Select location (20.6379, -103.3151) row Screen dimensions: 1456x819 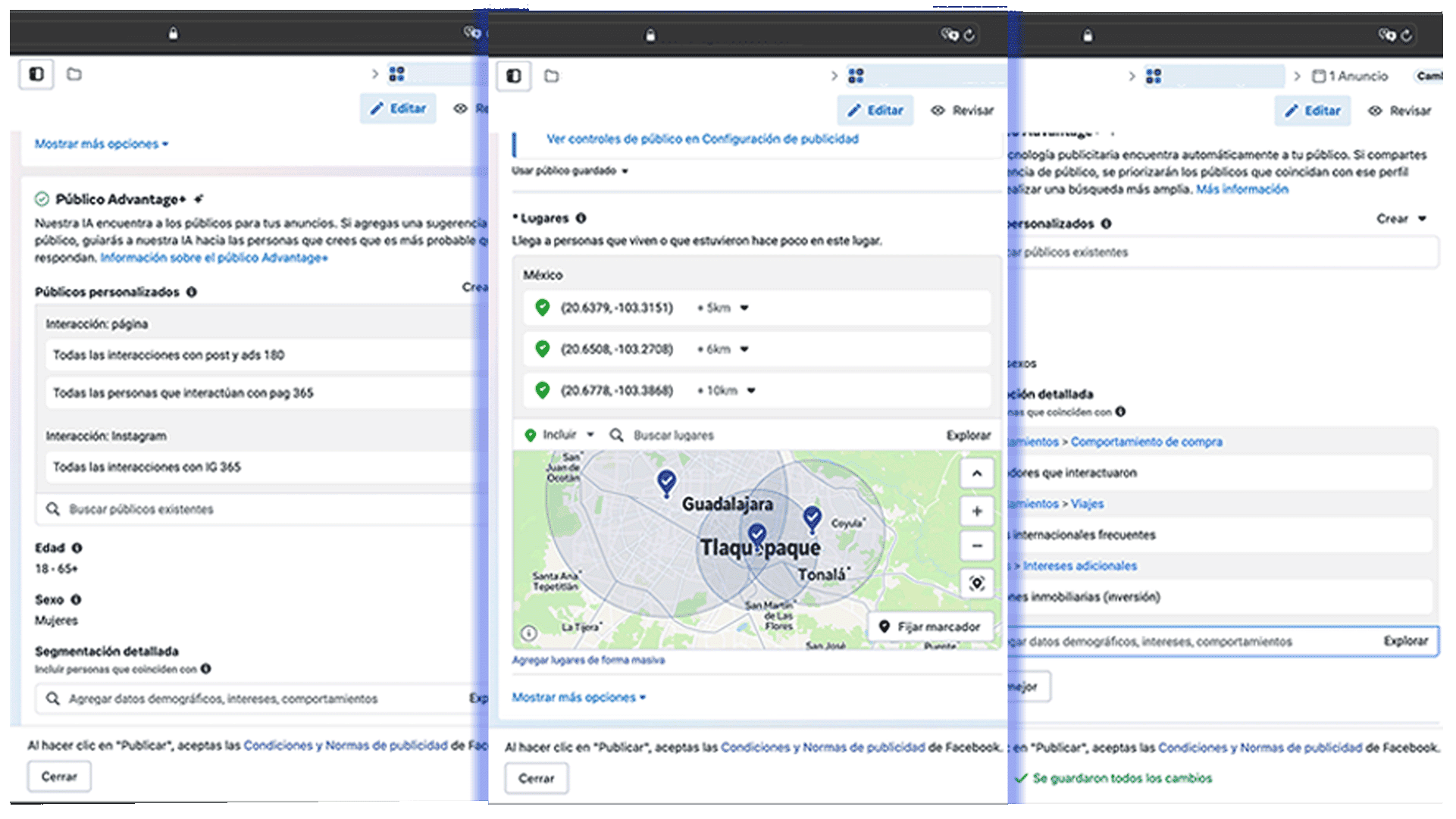[756, 308]
